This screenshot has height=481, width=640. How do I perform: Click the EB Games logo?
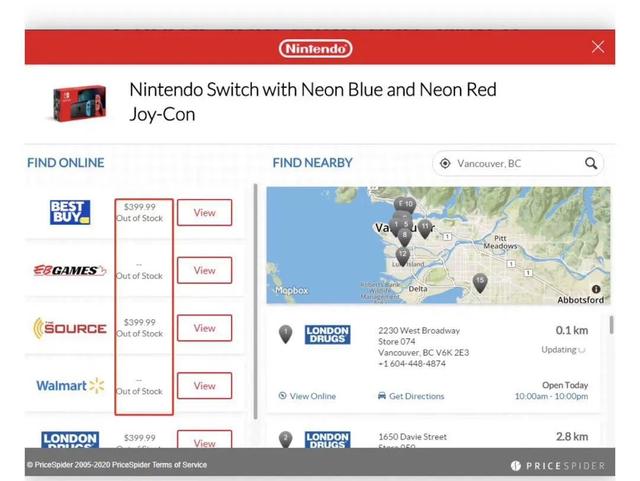pyautogui.click(x=70, y=270)
